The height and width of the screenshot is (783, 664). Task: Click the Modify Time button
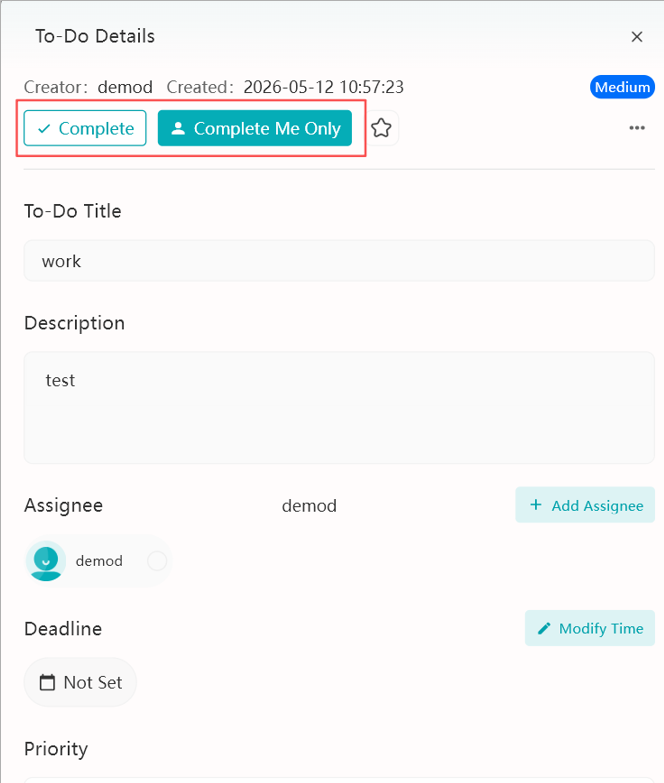coord(590,628)
